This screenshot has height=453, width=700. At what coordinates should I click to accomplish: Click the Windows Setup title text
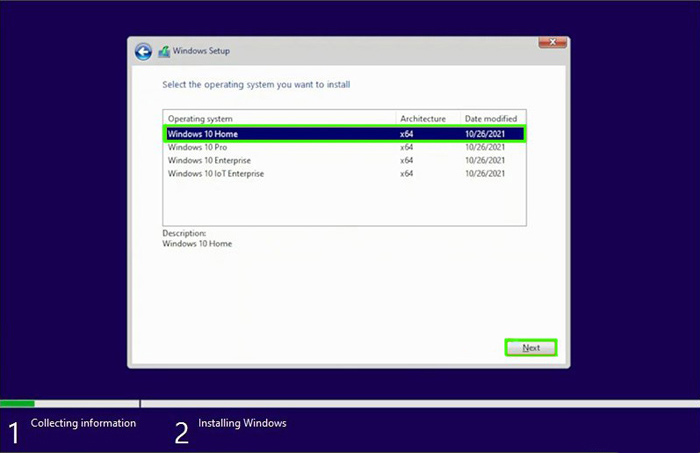coord(201,51)
